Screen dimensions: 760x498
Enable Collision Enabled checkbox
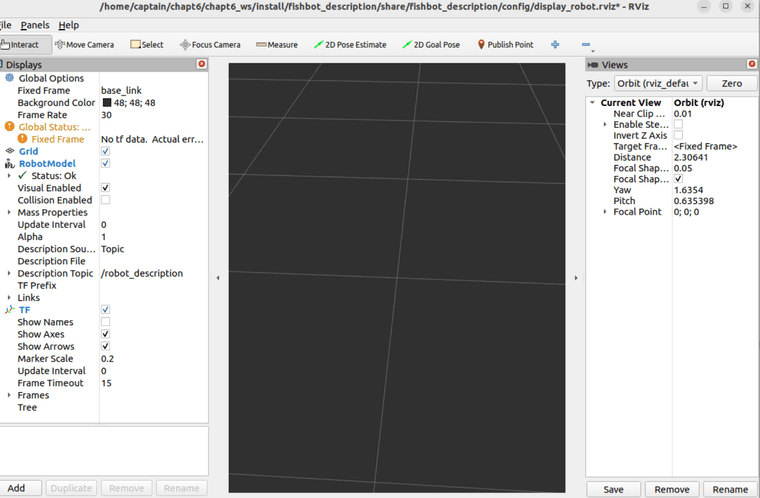[x=105, y=199]
